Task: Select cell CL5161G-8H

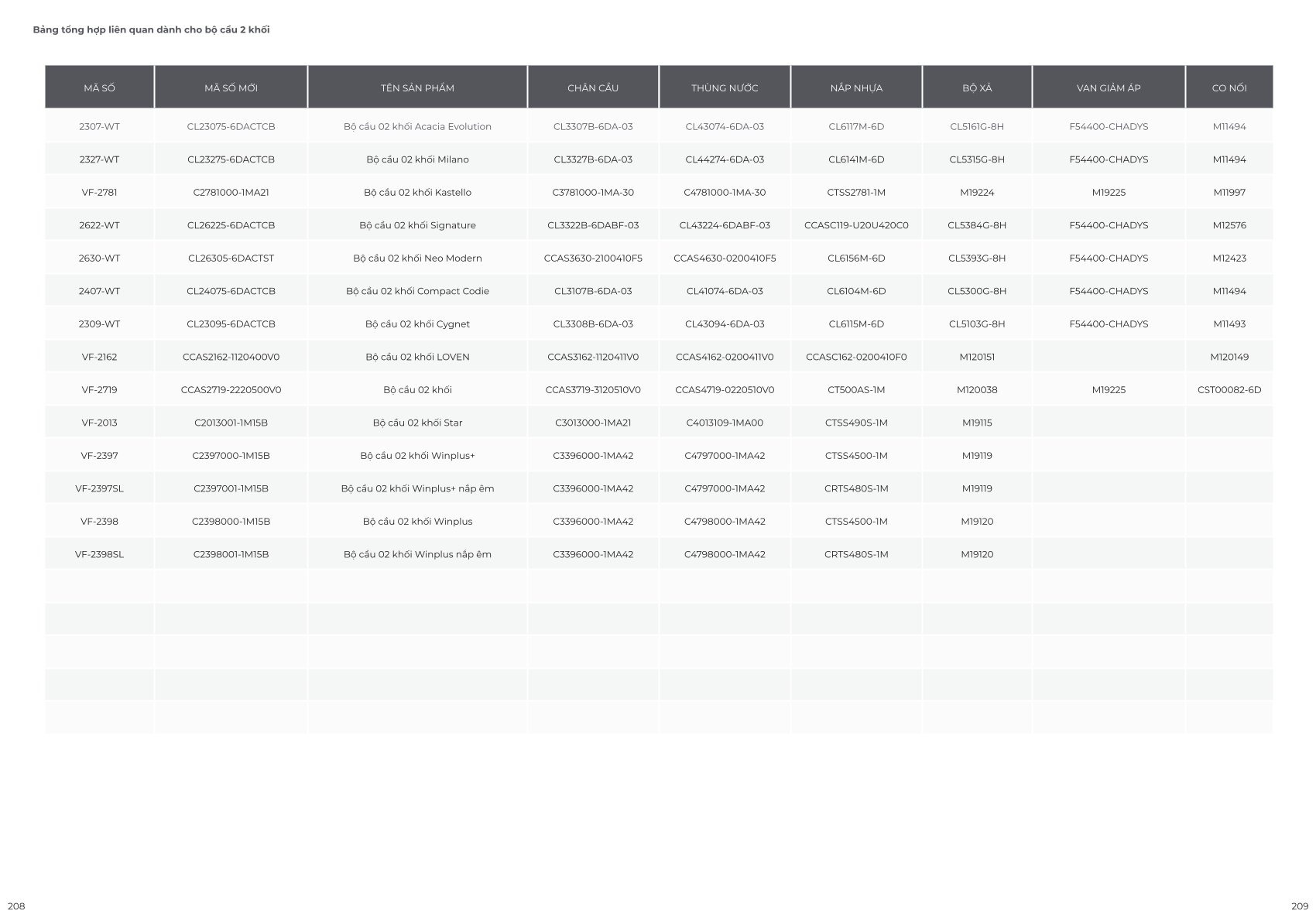Action: pyautogui.click(x=977, y=126)
